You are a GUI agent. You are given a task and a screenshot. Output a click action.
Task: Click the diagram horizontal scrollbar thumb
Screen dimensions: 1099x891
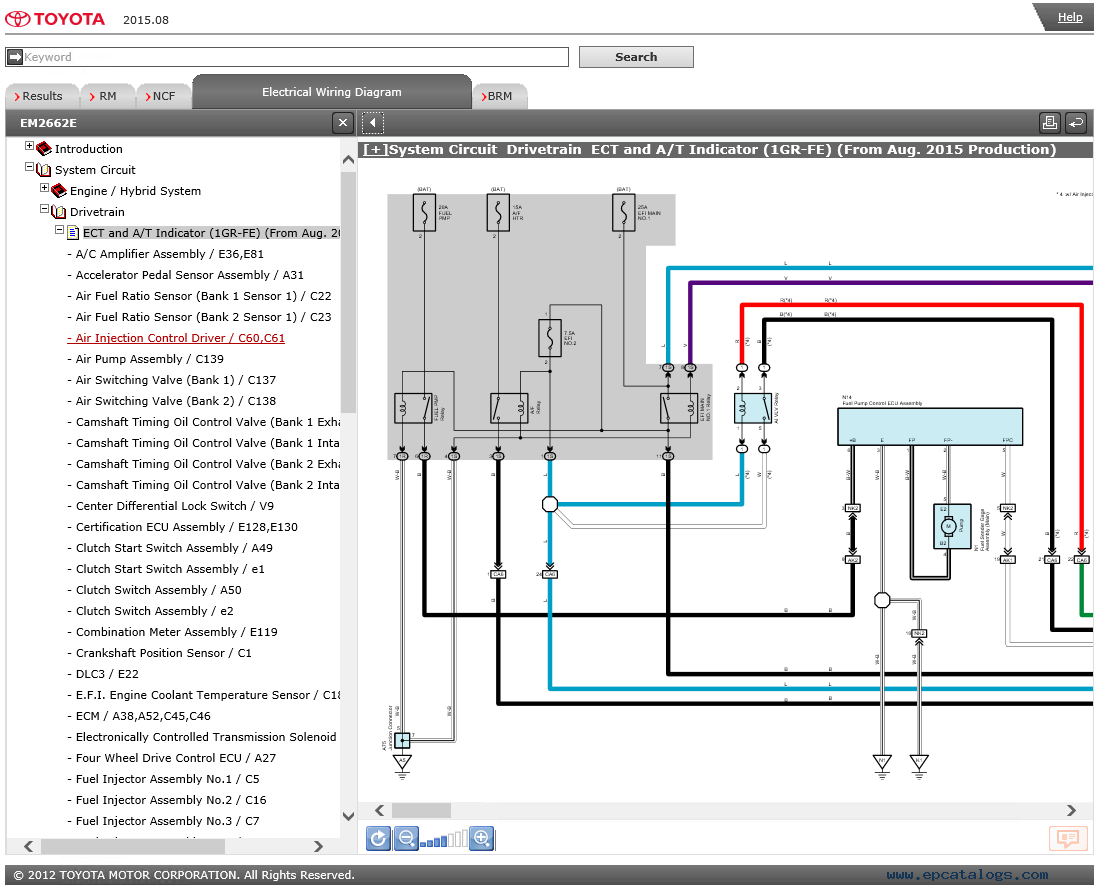coord(421,810)
